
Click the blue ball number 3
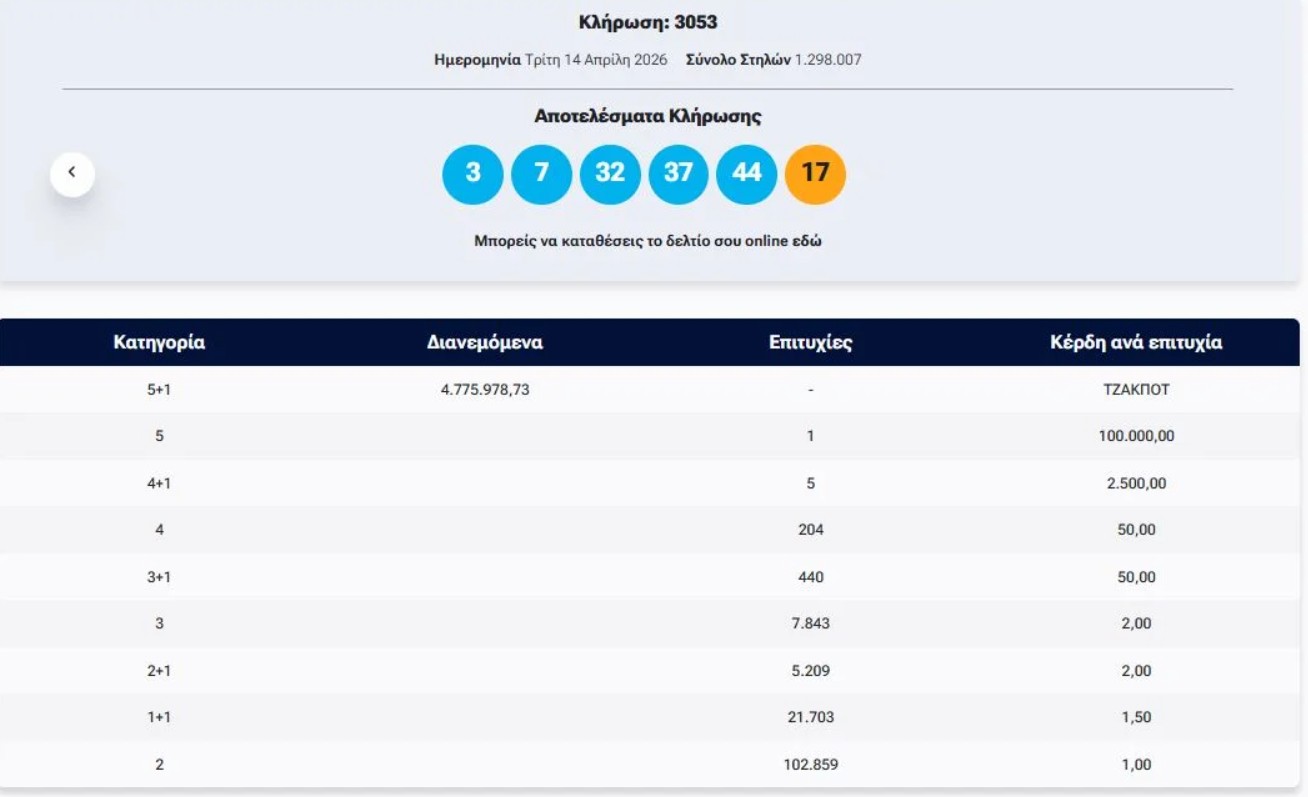472,174
